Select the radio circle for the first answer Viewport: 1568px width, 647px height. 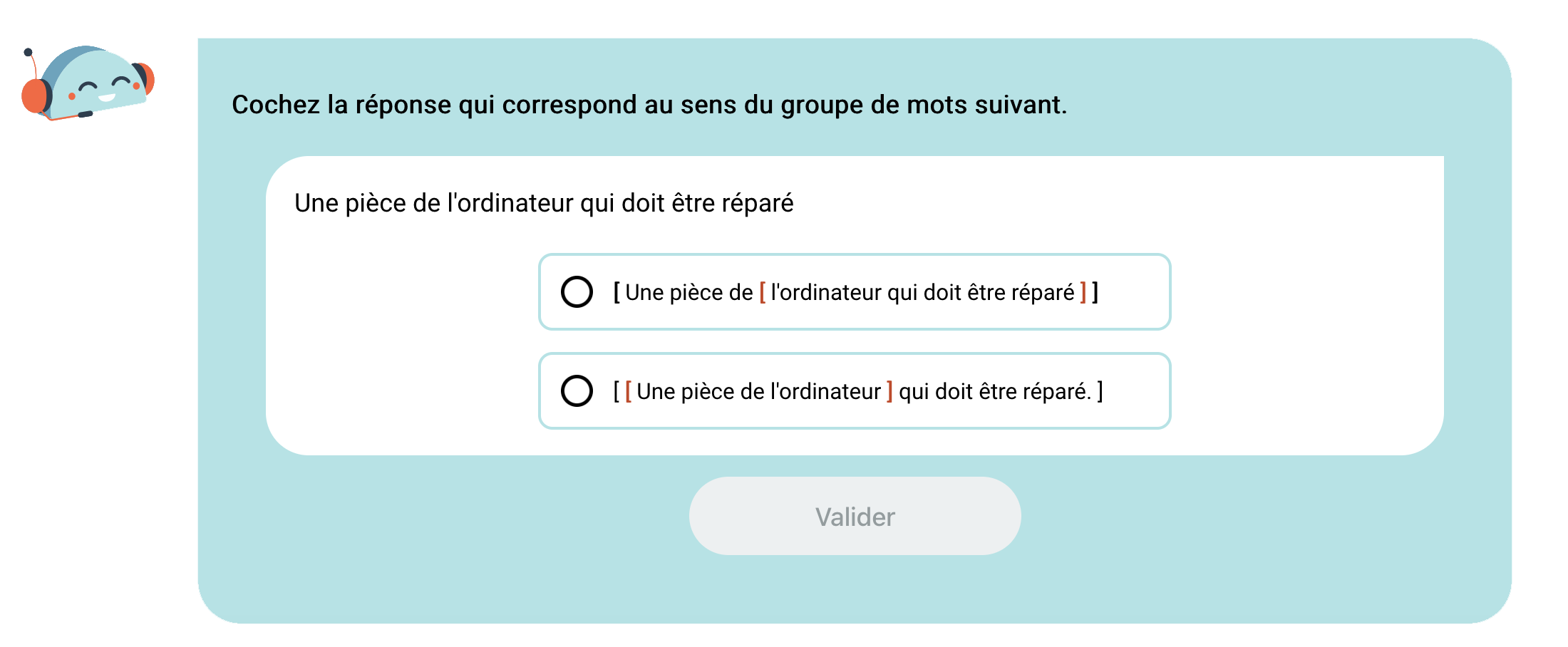tap(577, 292)
